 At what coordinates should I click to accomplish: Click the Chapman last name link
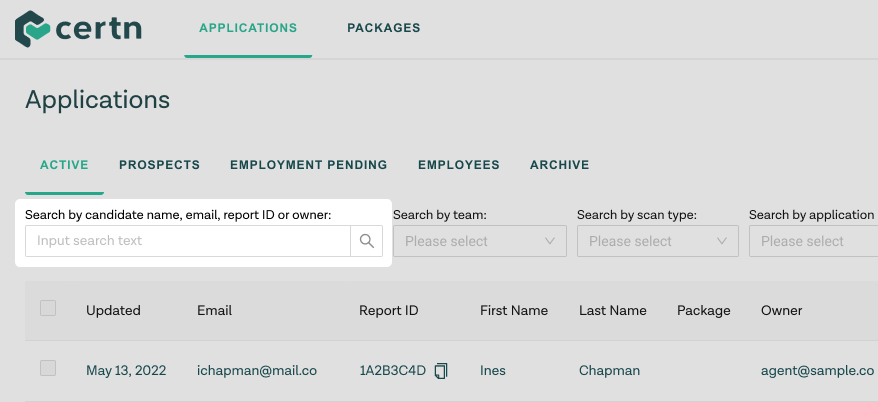[x=608, y=370]
